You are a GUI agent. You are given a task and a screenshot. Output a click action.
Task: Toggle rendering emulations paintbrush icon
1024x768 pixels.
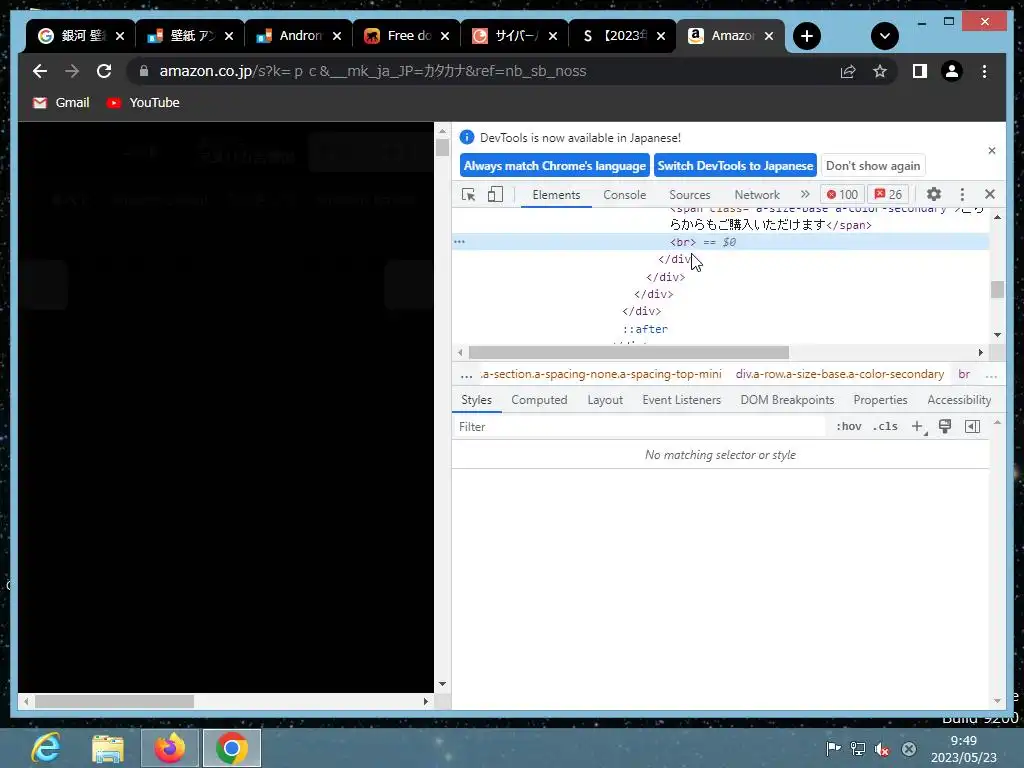[944, 426]
